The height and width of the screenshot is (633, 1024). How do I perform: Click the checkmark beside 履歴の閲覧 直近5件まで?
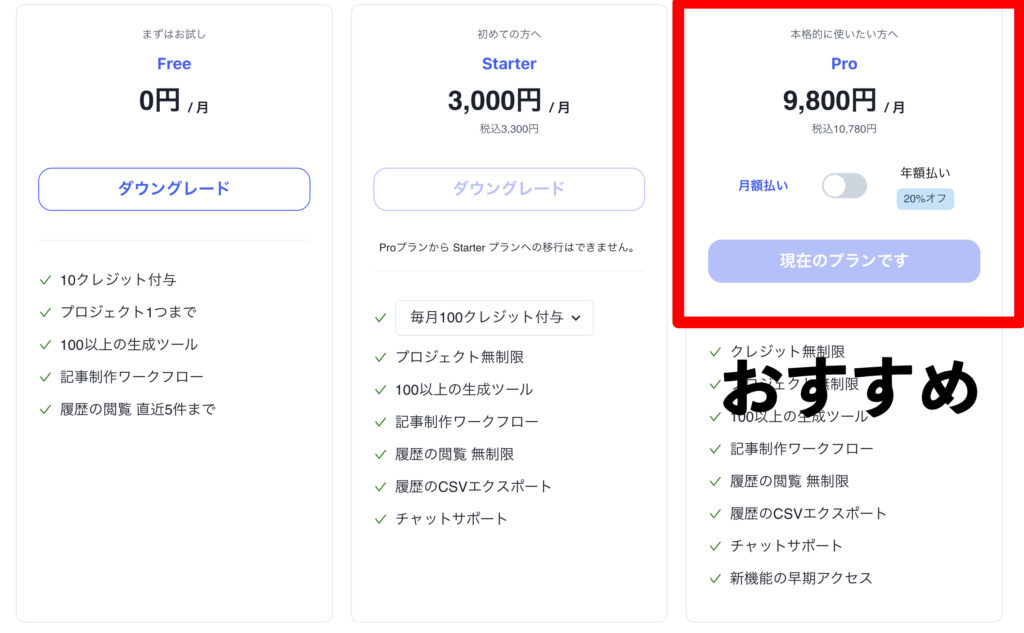(45, 409)
